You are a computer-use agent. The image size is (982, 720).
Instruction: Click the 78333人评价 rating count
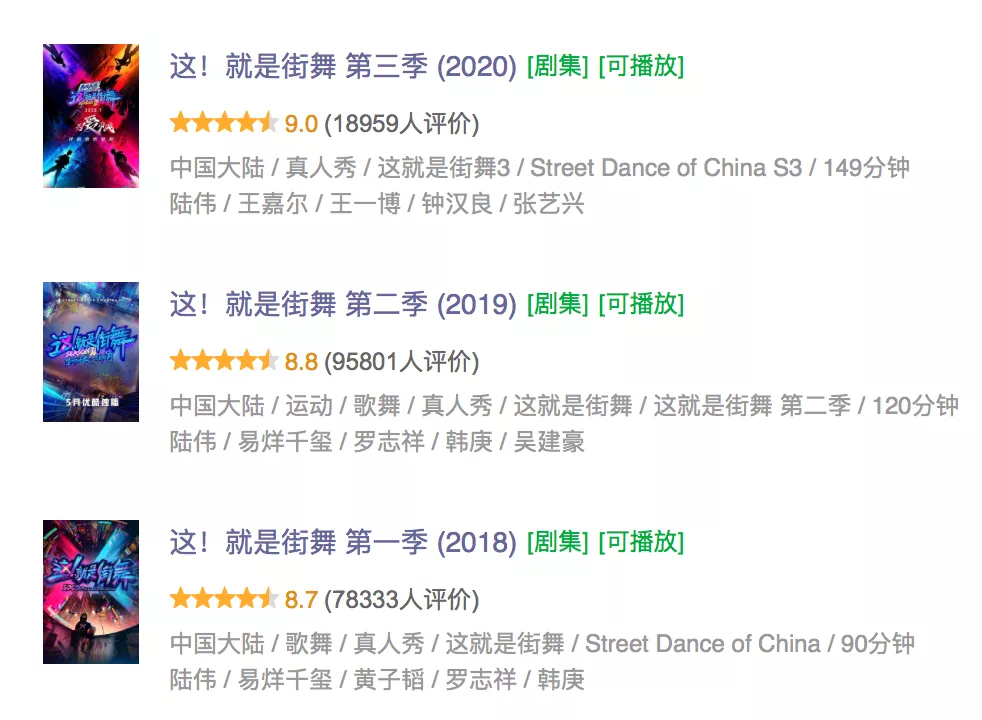click(x=401, y=599)
